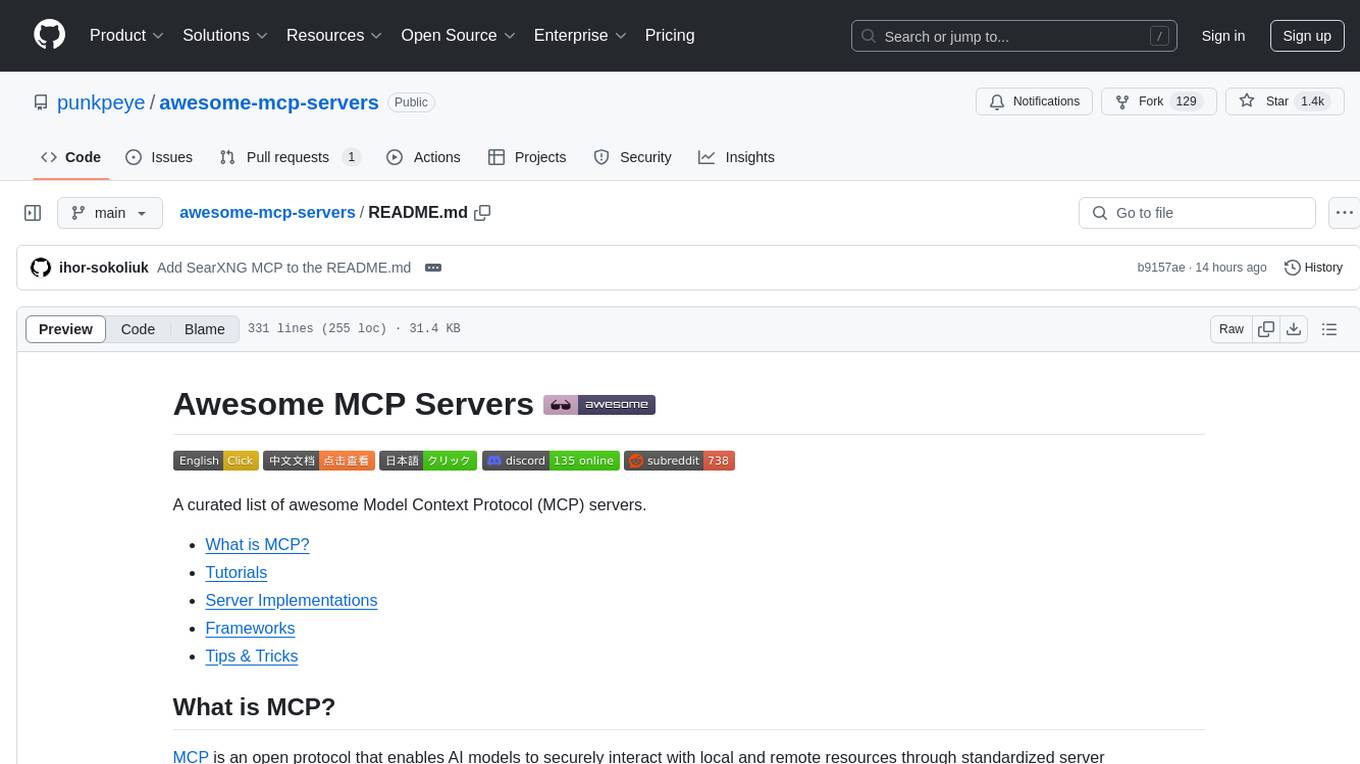The height and width of the screenshot is (764, 1360).
Task: Copy raw file contents
Action: (x=1266, y=329)
